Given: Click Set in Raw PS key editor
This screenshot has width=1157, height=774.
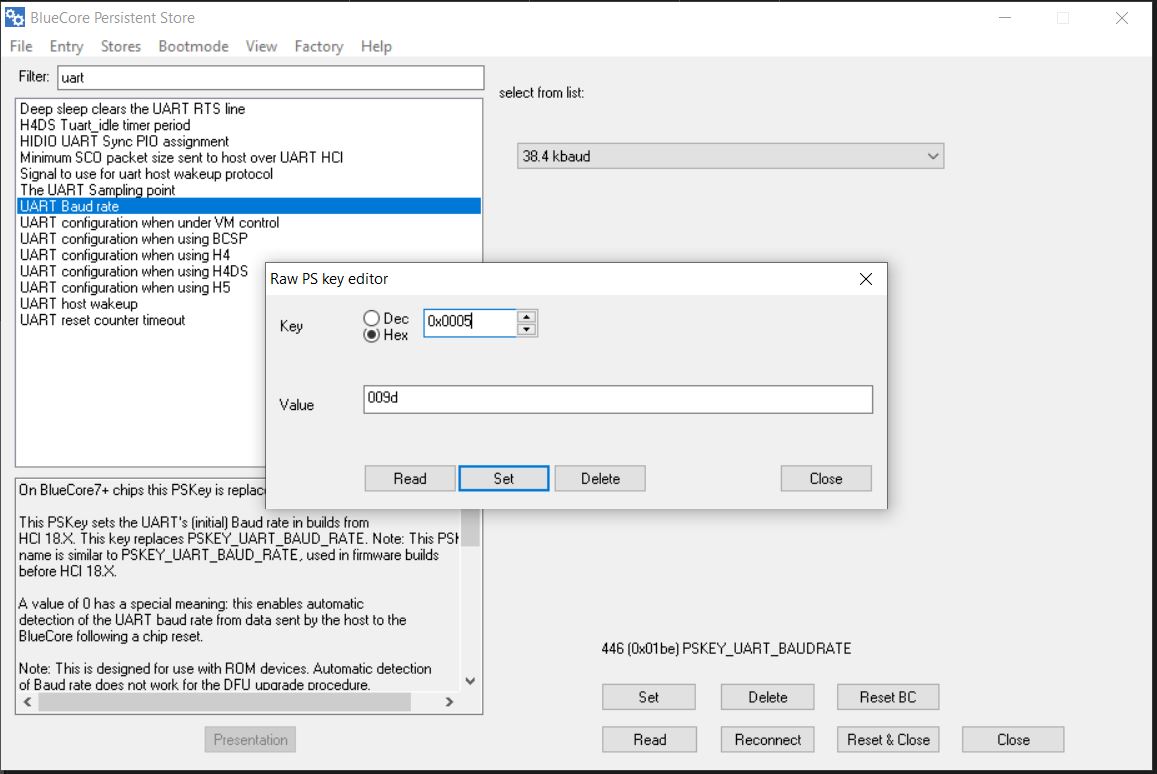Looking at the screenshot, I should point(504,478).
